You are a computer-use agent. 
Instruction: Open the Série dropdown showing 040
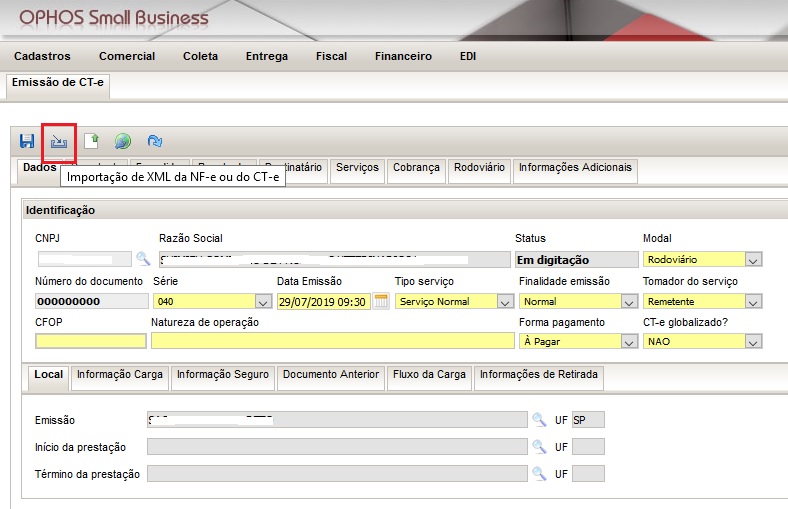coord(212,301)
